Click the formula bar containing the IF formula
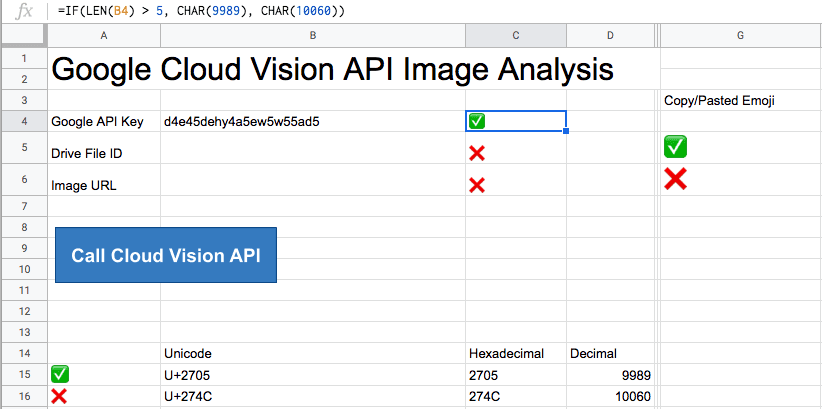The image size is (822, 409). click(435, 11)
